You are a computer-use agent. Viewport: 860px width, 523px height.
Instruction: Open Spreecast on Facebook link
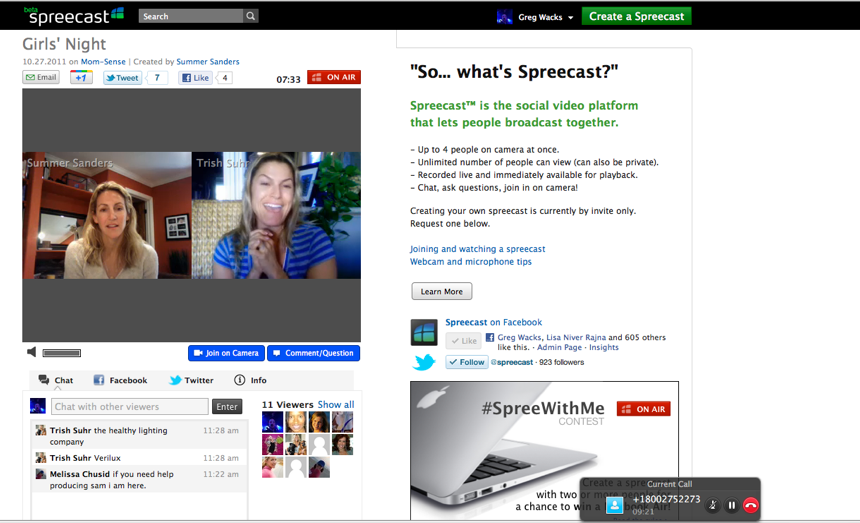494,322
